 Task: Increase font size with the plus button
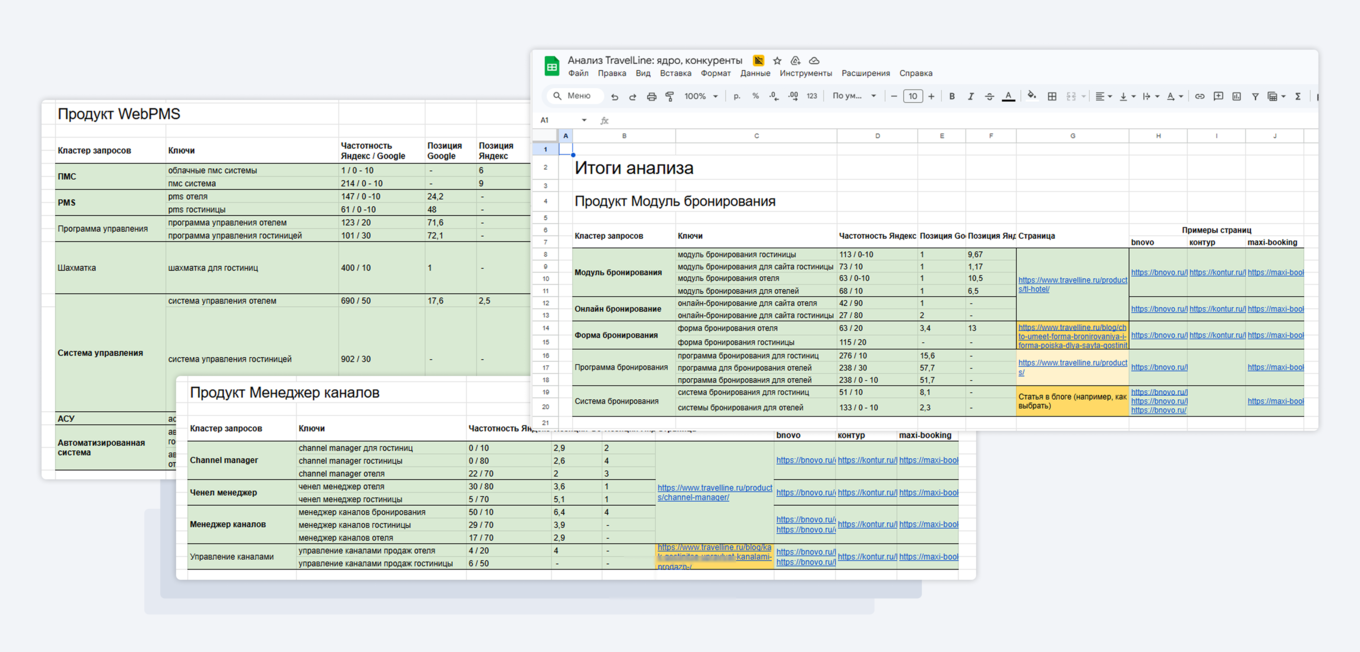[x=931, y=97]
